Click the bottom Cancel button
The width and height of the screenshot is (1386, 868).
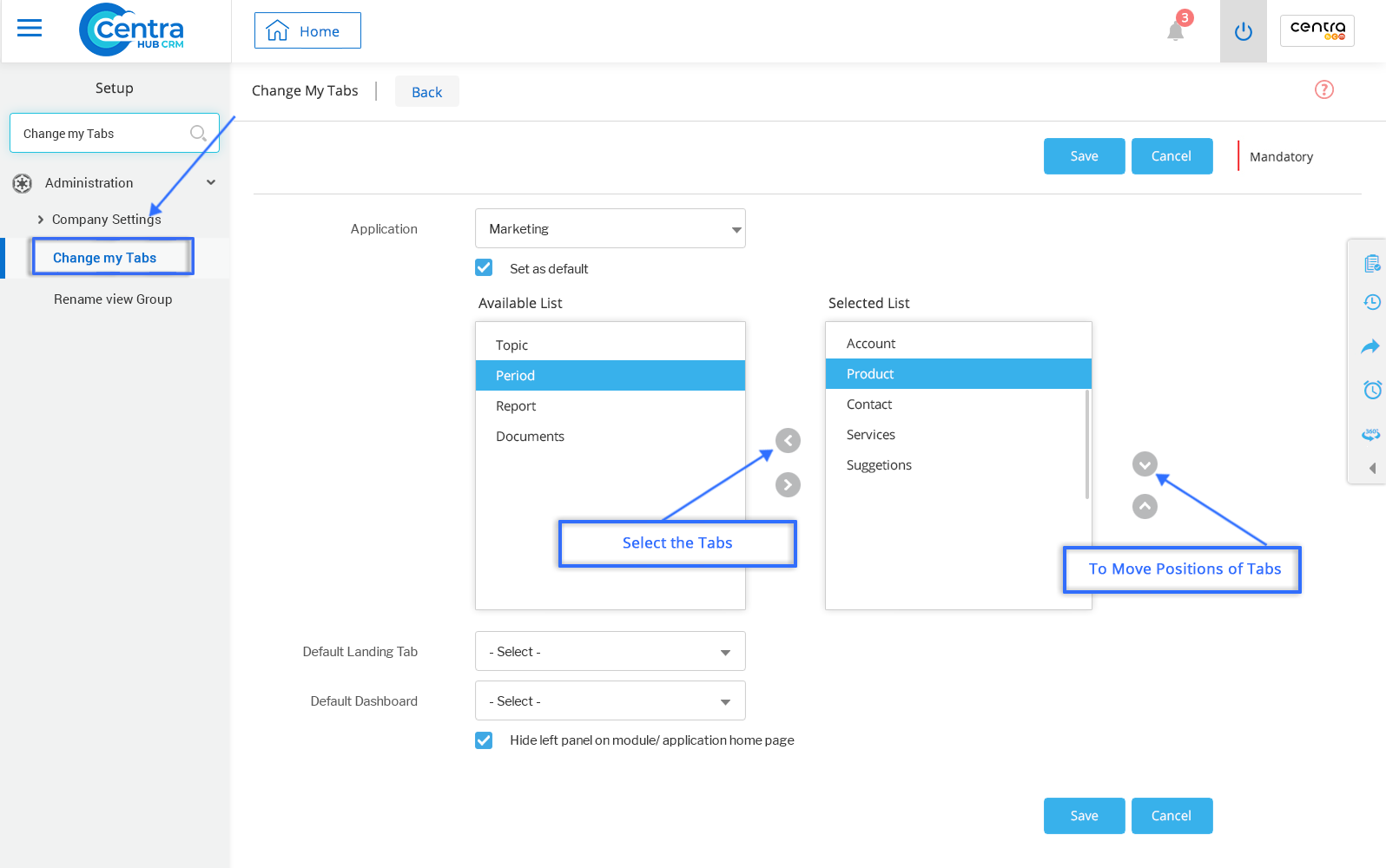point(1171,816)
